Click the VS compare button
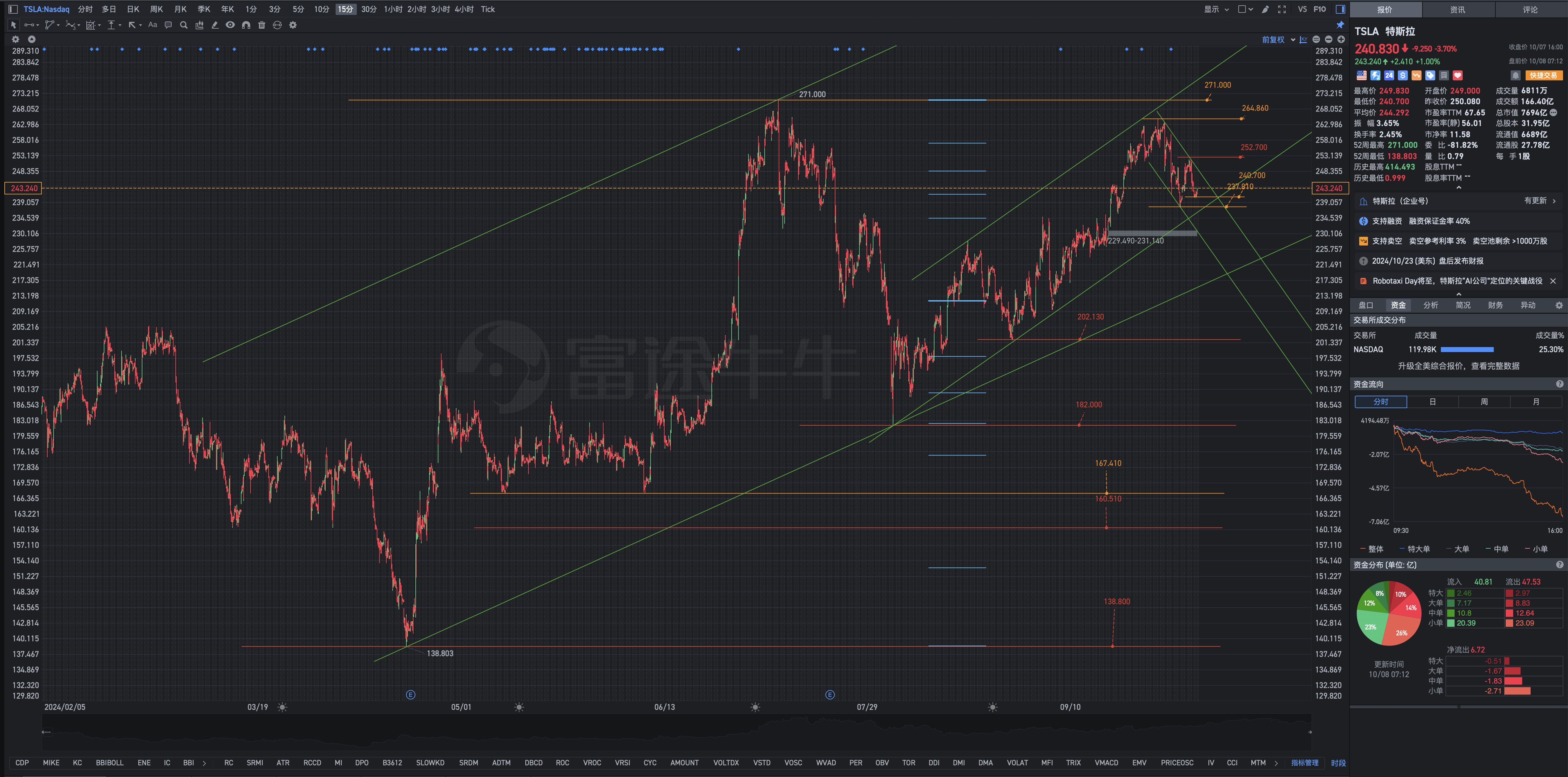 [x=1302, y=9]
